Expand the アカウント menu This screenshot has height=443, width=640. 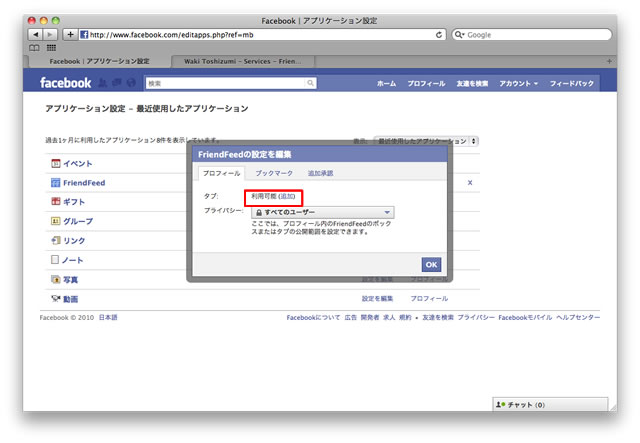coord(518,83)
